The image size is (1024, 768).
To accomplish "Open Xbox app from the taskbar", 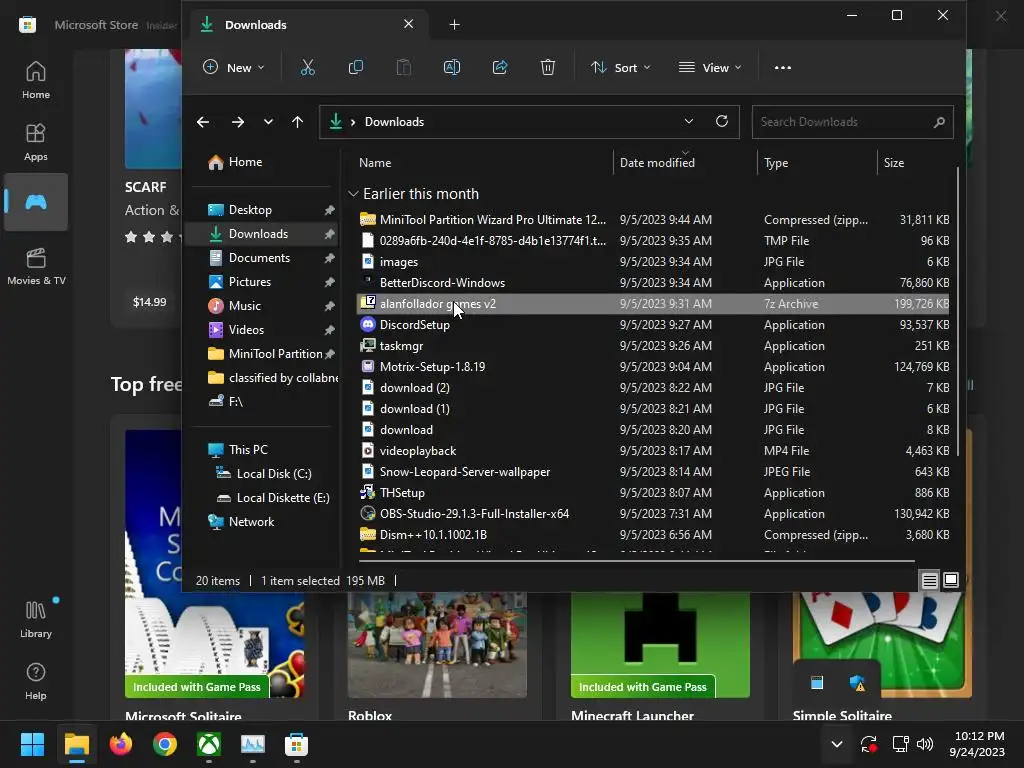I will (209, 744).
